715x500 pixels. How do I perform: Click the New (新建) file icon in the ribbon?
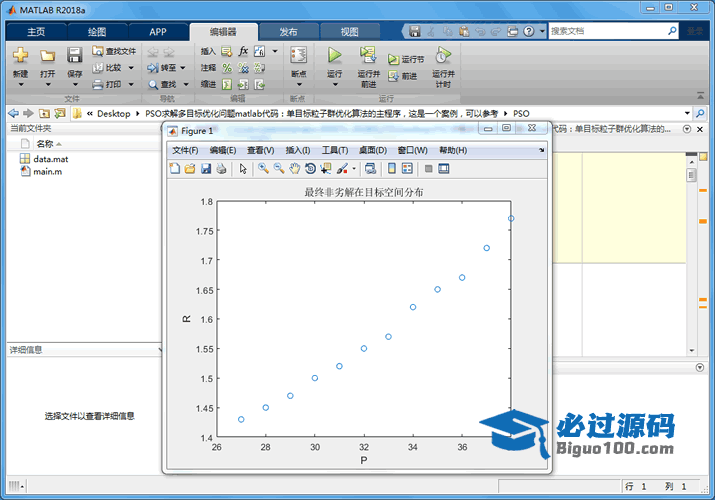pos(21,55)
